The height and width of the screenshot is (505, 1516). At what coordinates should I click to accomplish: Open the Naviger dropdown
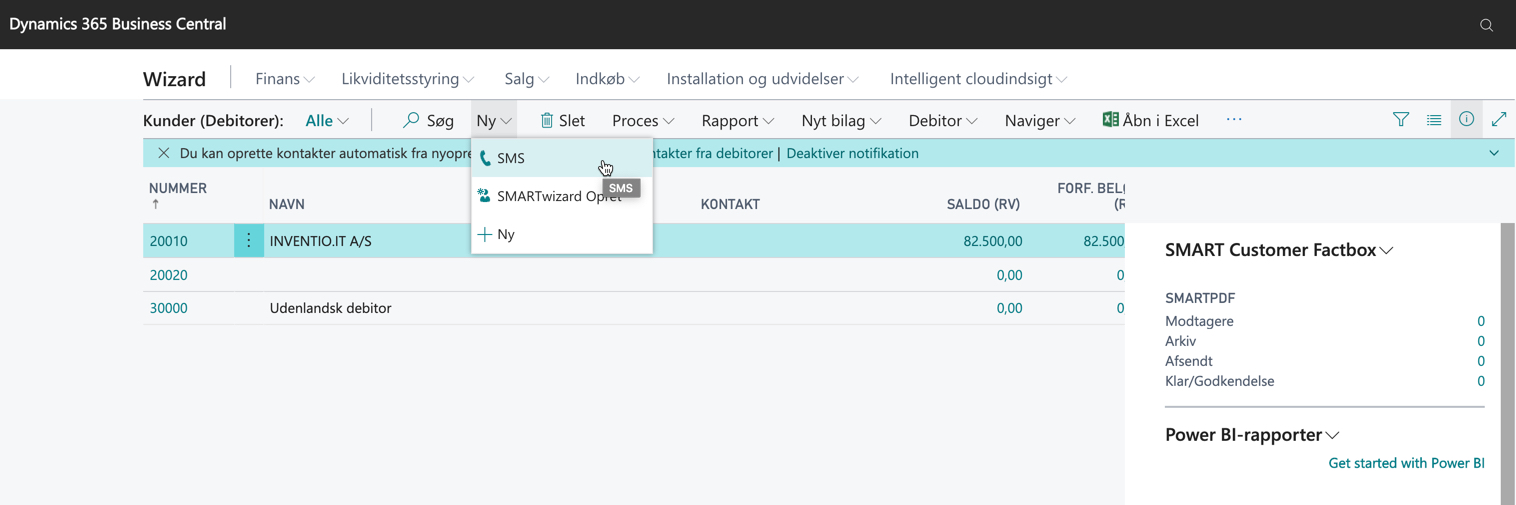tap(1040, 120)
